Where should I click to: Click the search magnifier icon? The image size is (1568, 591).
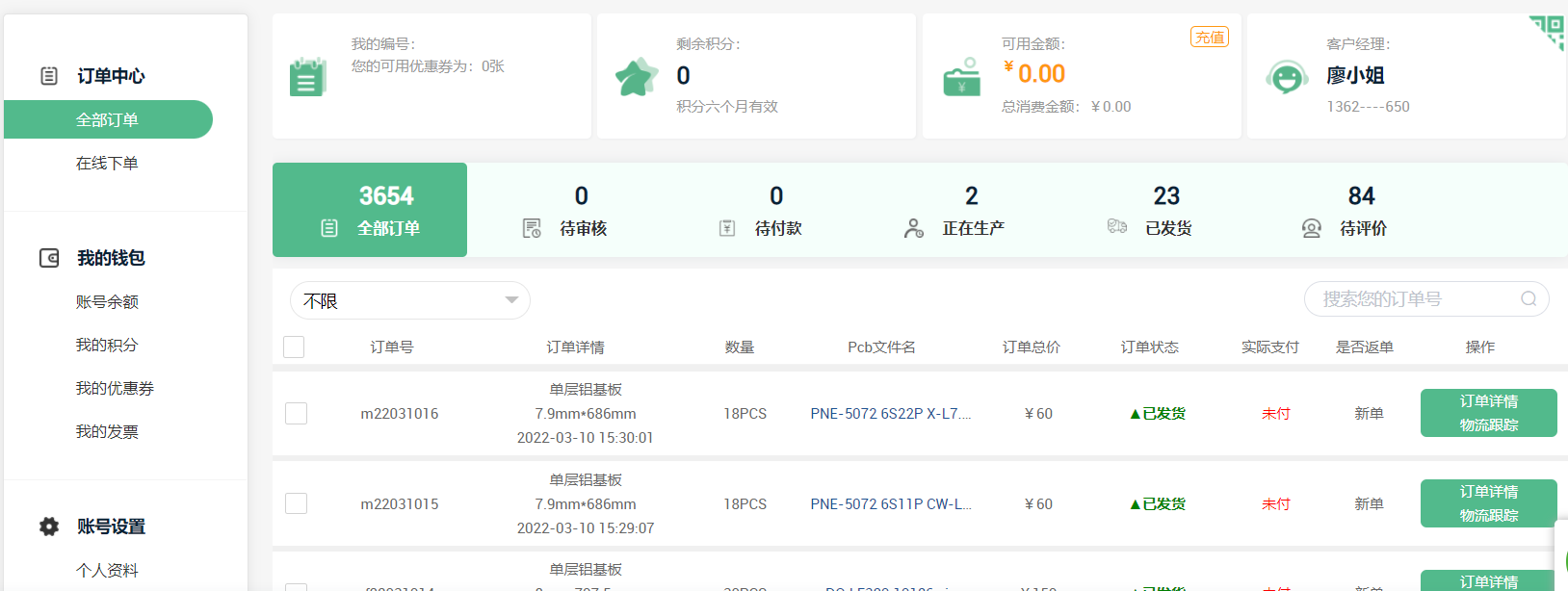(1529, 299)
